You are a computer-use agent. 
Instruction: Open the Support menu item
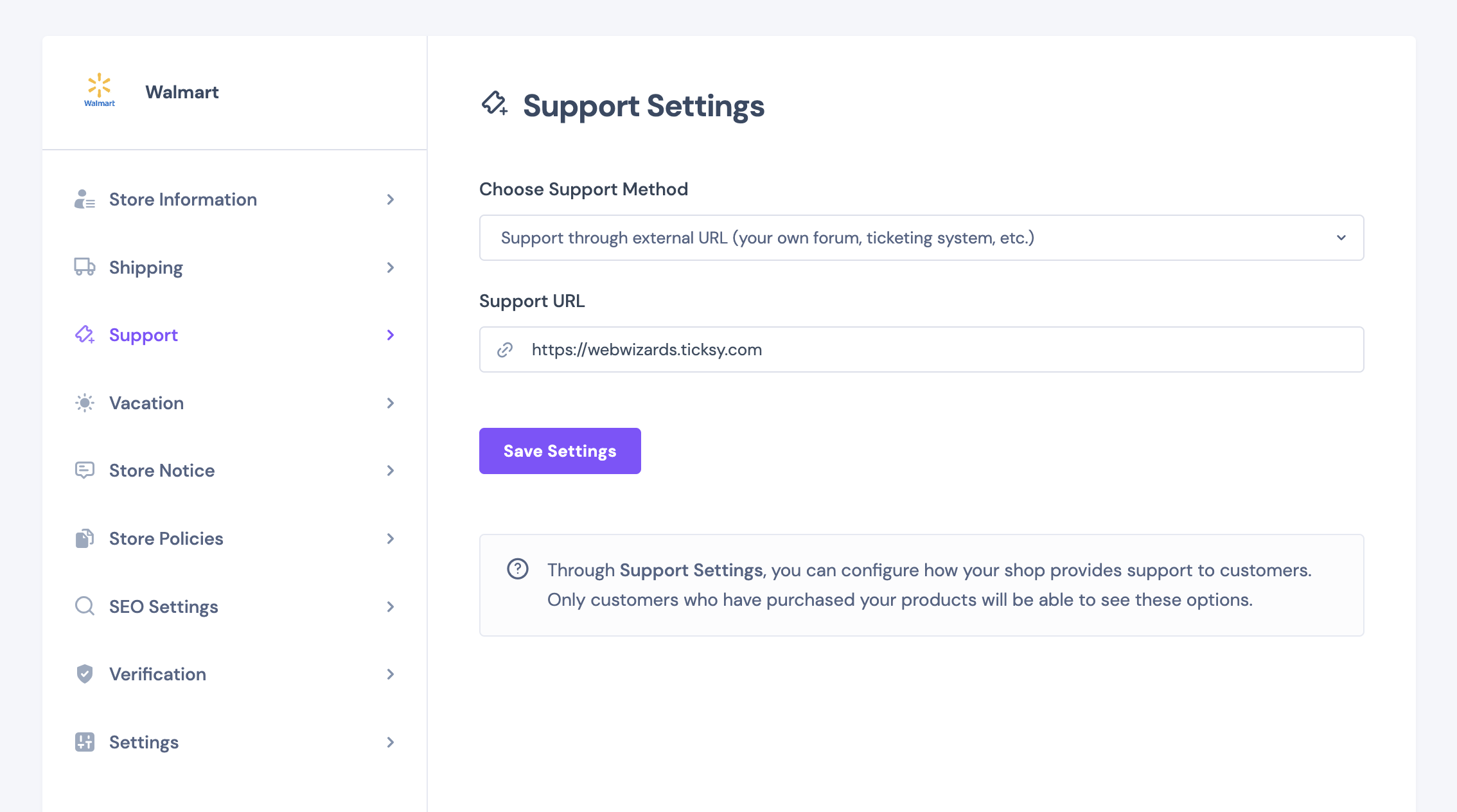143,335
